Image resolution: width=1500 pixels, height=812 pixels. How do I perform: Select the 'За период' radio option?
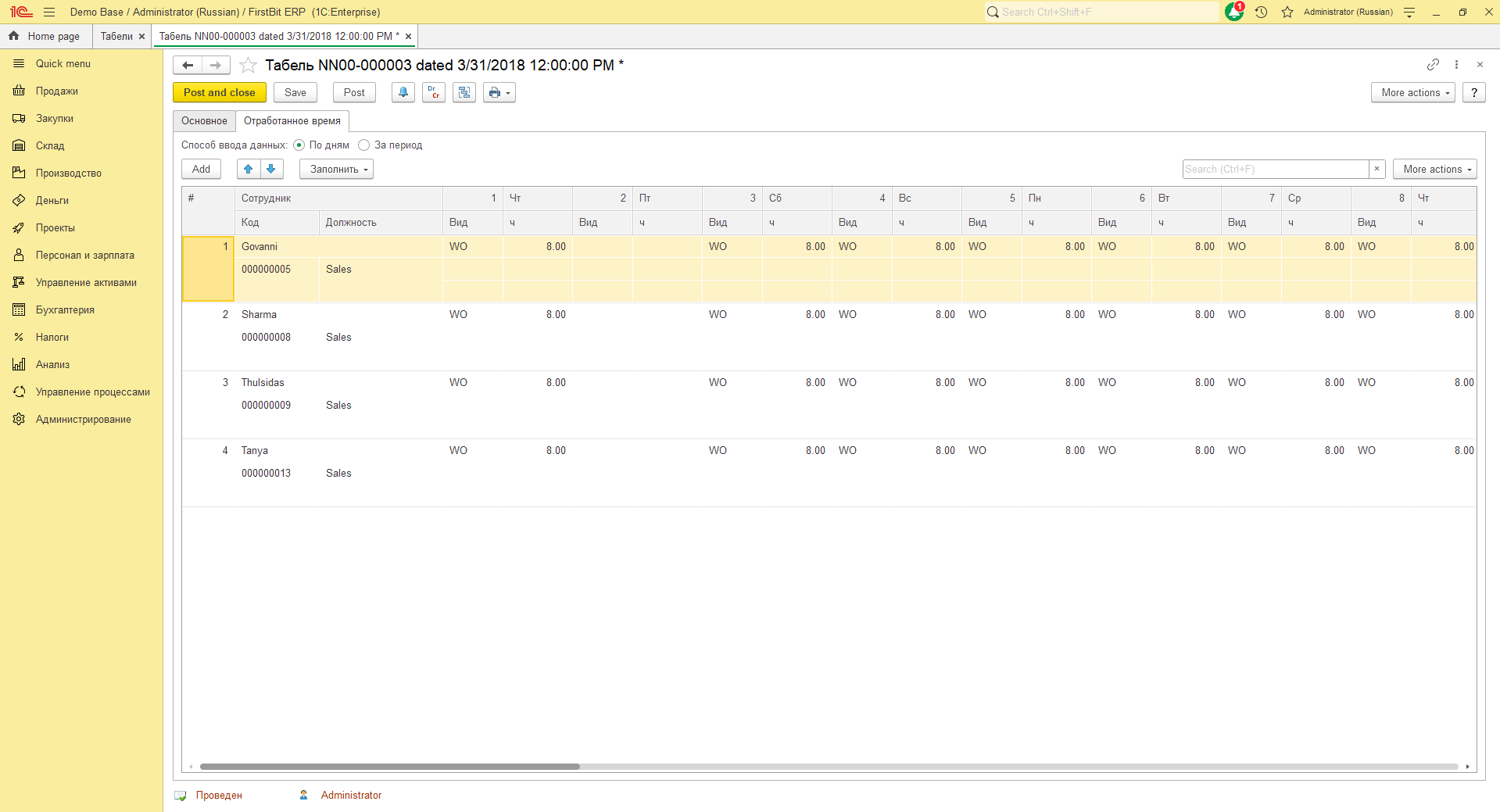pyautogui.click(x=364, y=145)
